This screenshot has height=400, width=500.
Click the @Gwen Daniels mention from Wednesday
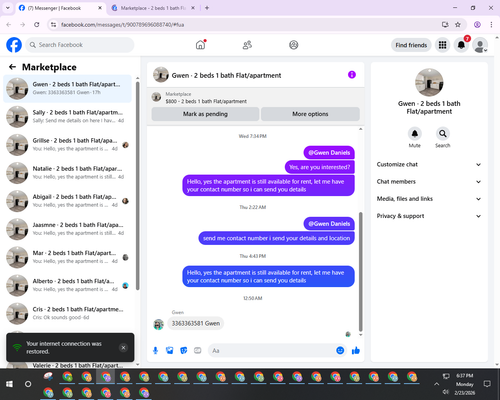(x=329, y=153)
